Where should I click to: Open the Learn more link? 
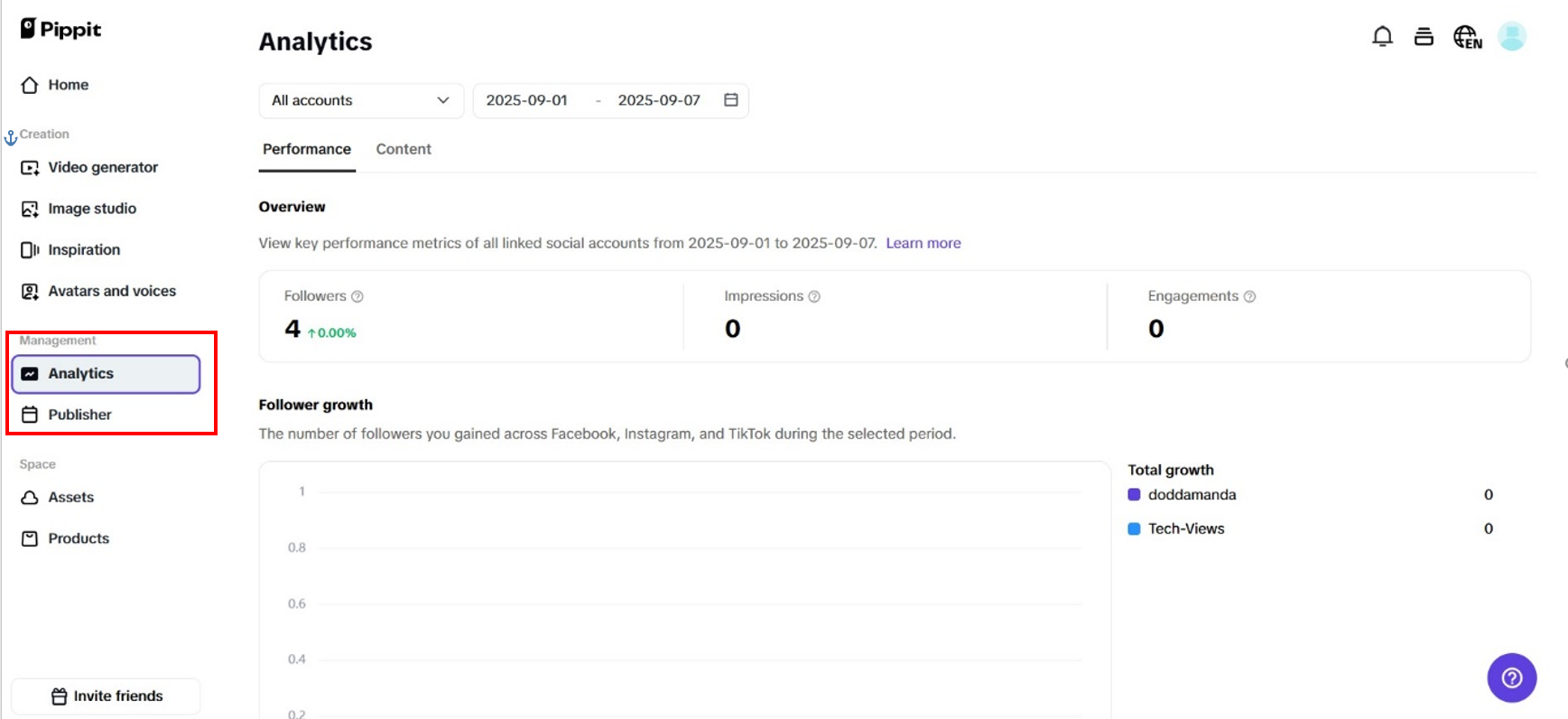point(923,243)
